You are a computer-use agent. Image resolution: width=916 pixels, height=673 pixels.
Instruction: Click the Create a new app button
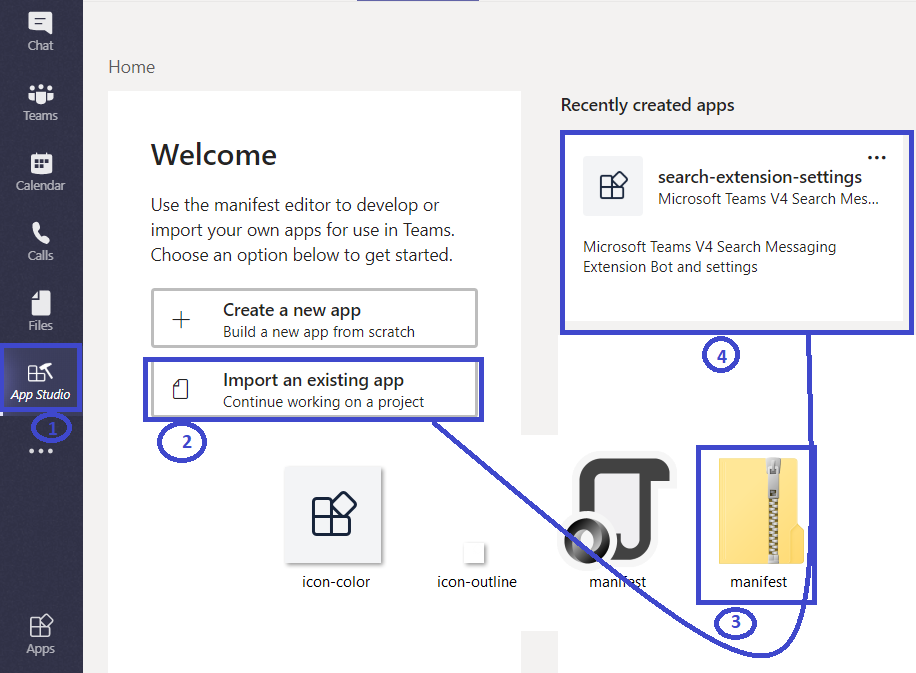point(314,318)
